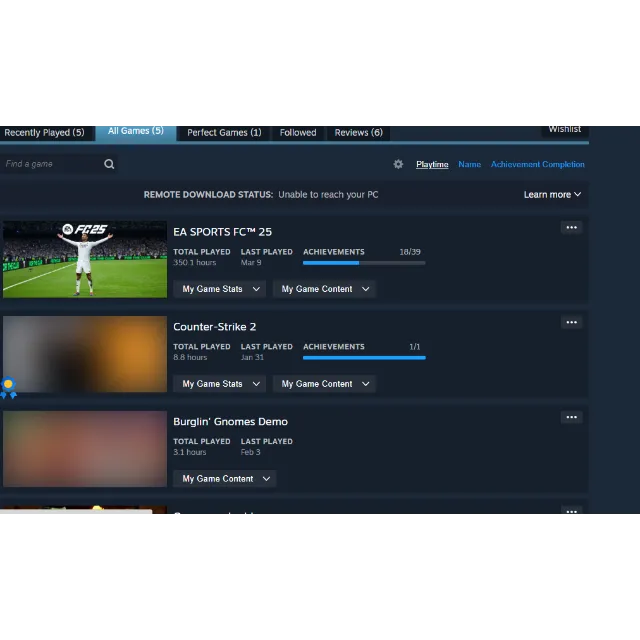Click the 3.1 hours playtime text
The width and height of the screenshot is (640, 640).
190,452
